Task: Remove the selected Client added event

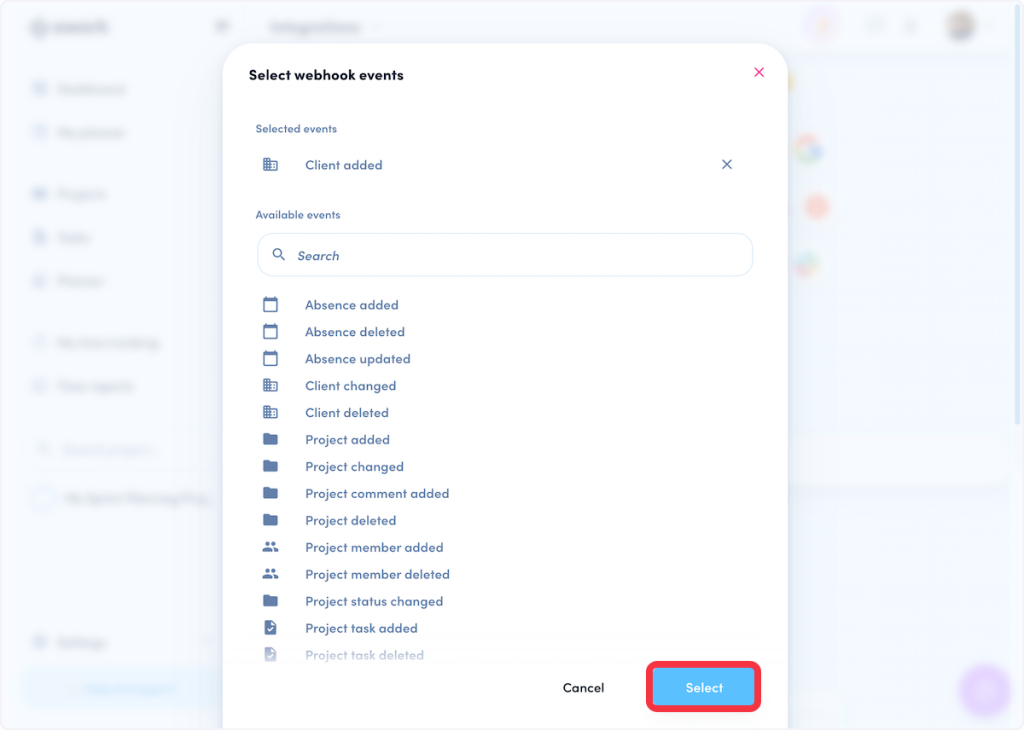Action: pos(727,165)
